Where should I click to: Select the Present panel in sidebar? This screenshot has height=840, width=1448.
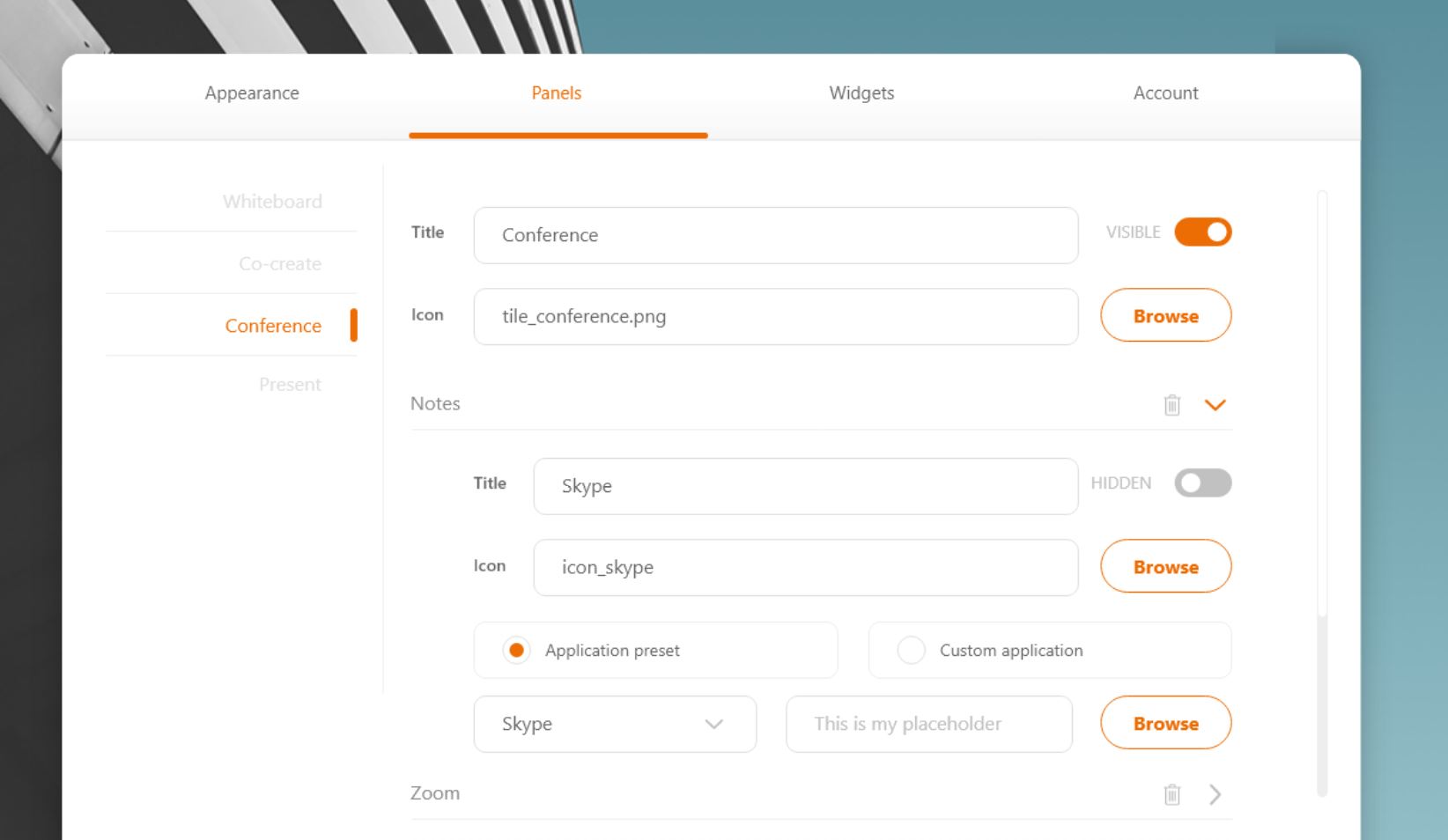click(x=290, y=385)
